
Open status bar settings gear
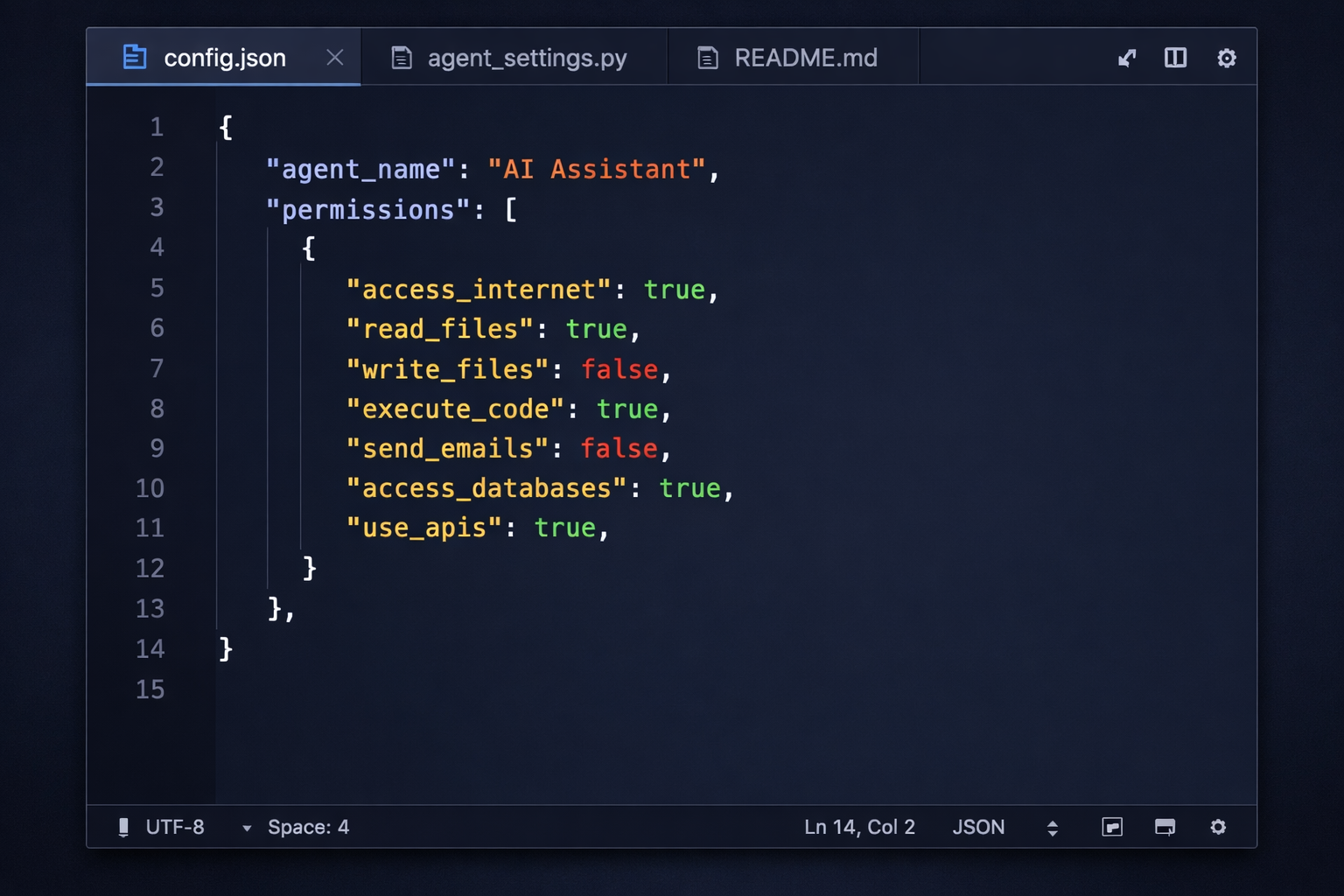tap(1218, 828)
